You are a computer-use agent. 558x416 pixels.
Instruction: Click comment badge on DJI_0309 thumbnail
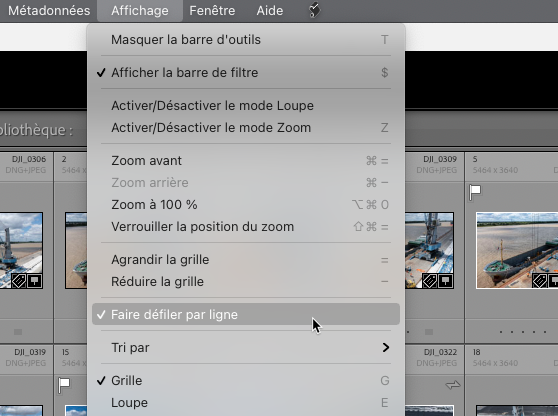pyautogui.click(x=445, y=281)
